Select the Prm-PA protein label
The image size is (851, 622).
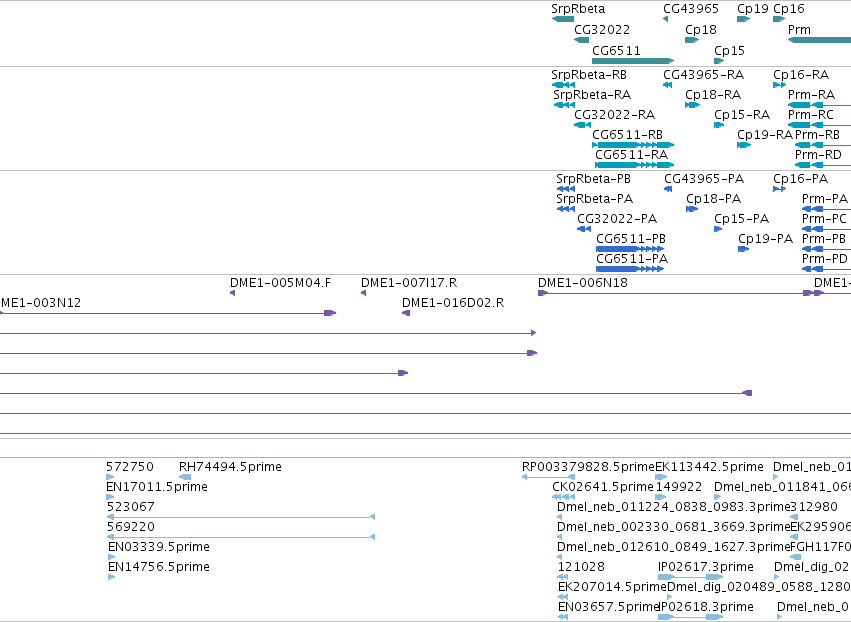pyautogui.click(x=825, y=199)
